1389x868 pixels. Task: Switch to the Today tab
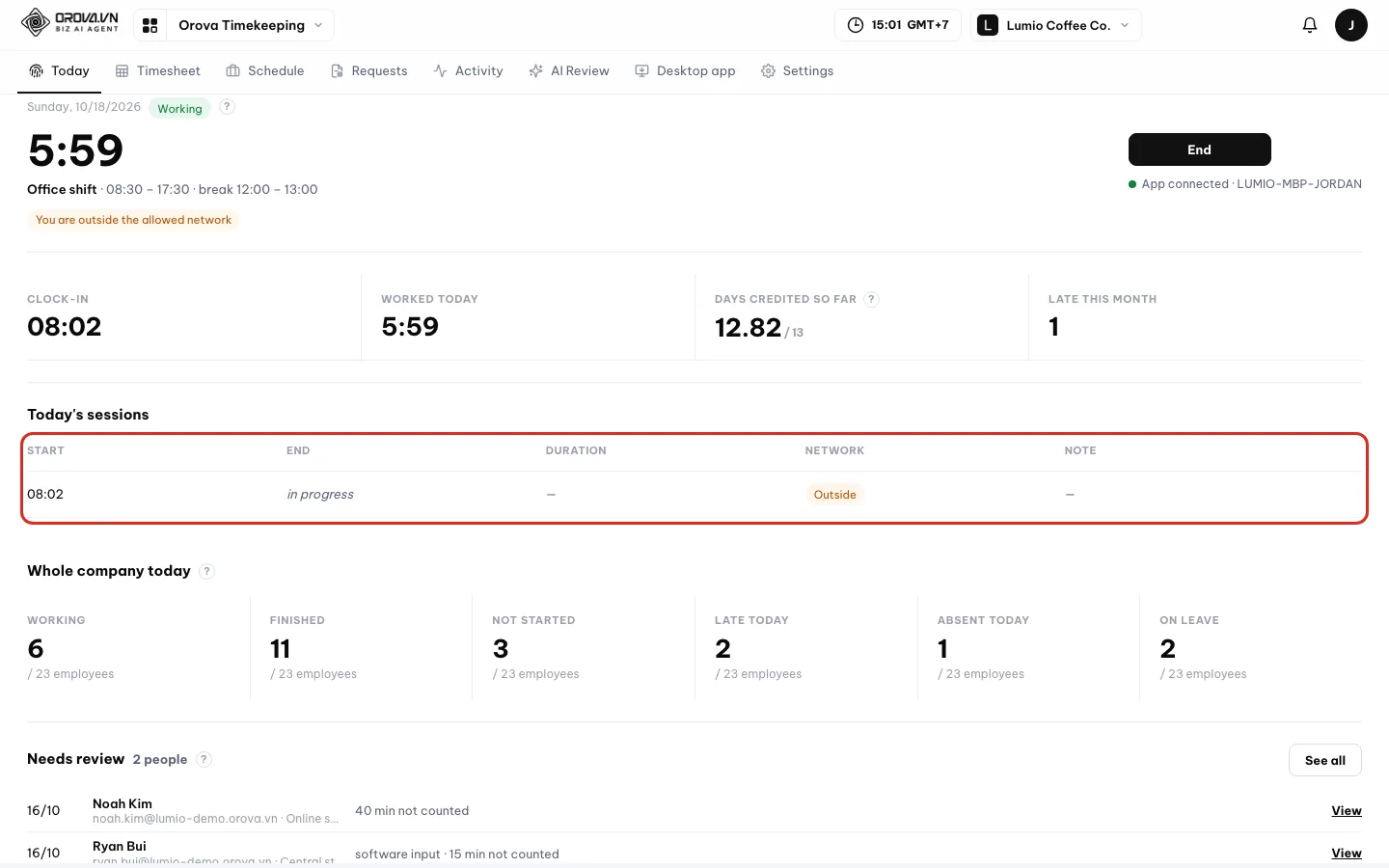pyautogui.click(x=59, y=71)
